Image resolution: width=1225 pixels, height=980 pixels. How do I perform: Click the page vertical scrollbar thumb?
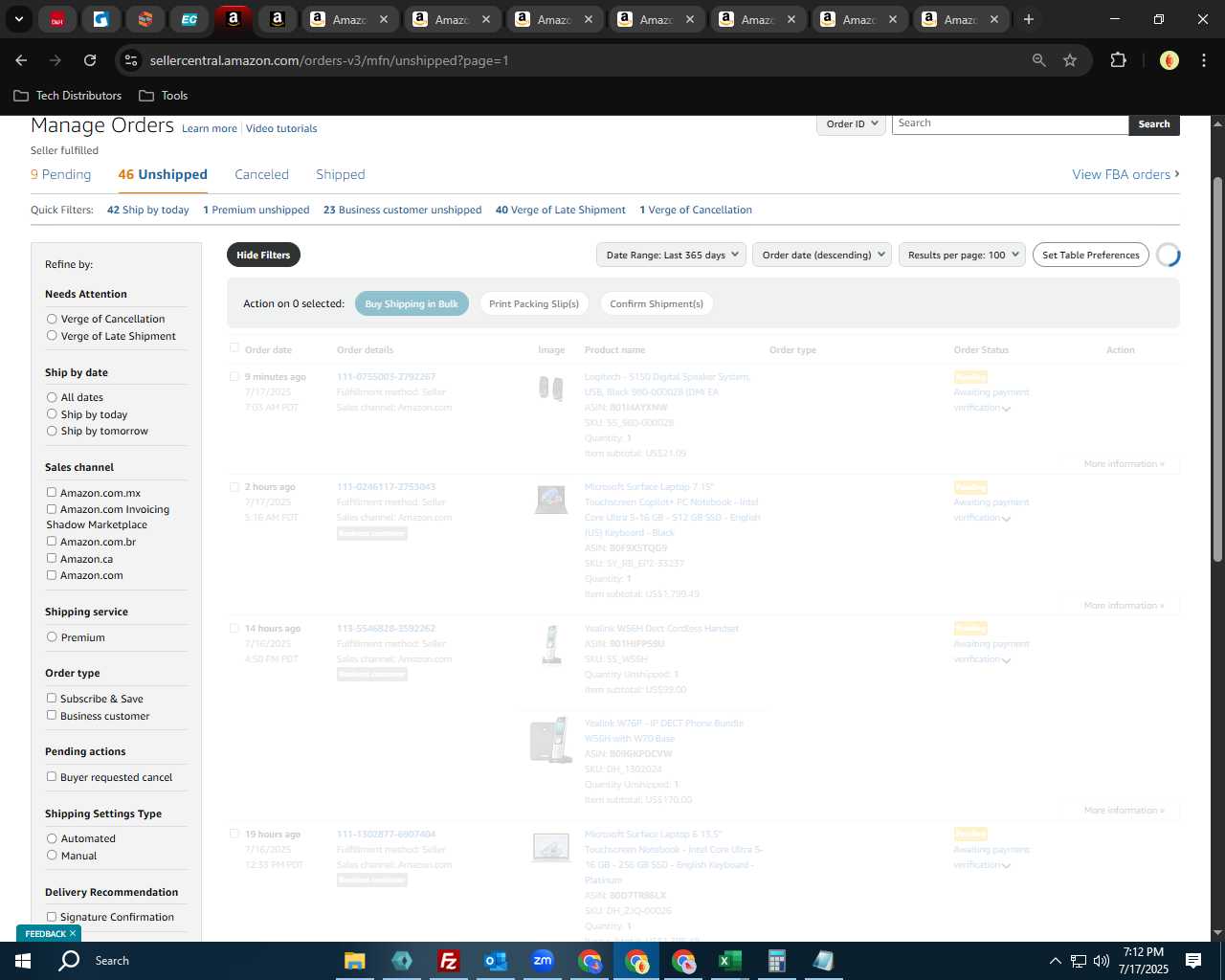point(1217,368)
